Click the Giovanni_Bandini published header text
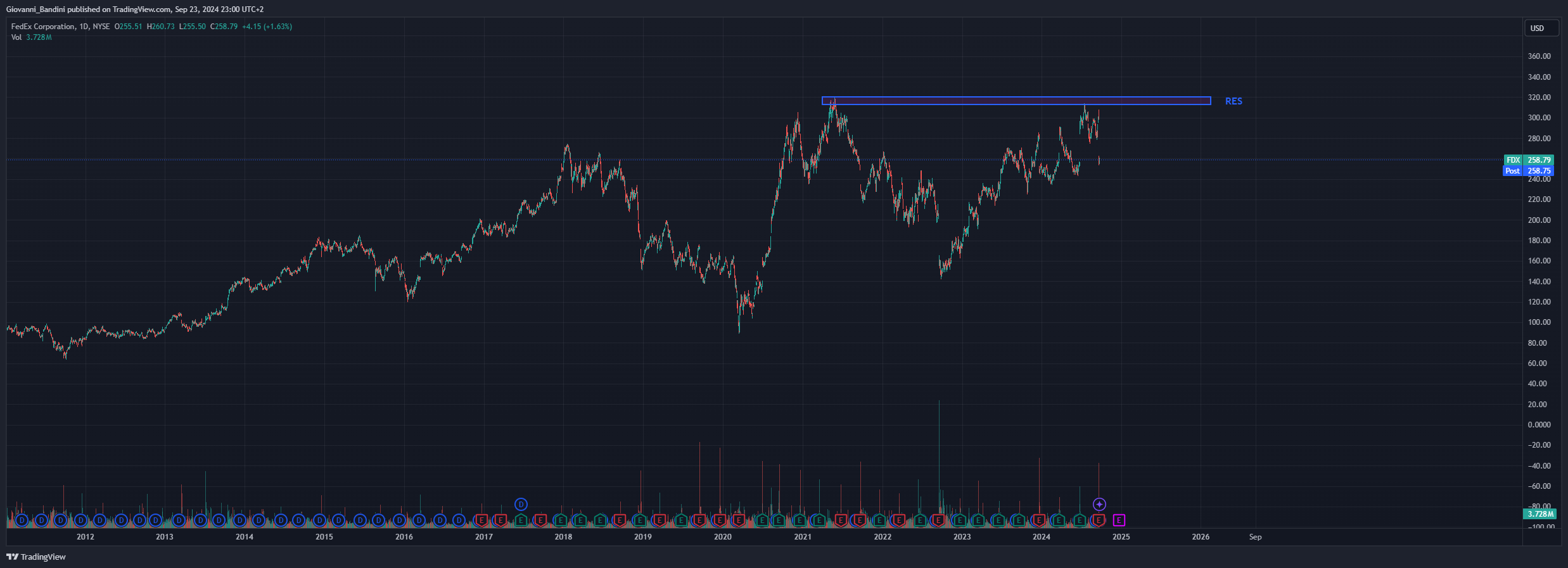The width and height of the screenshot is (1568, 568). coord(135,9)
